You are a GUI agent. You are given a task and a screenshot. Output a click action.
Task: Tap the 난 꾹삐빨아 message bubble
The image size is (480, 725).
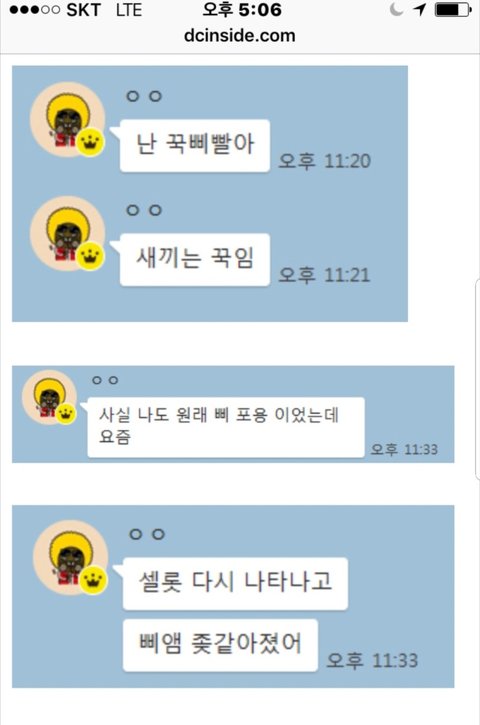(x=195, y=146)
